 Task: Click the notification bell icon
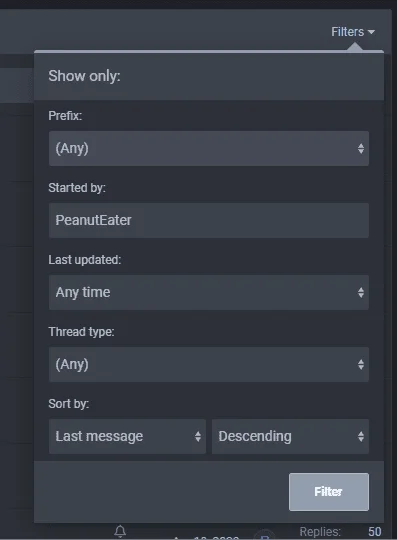[120, 531]
